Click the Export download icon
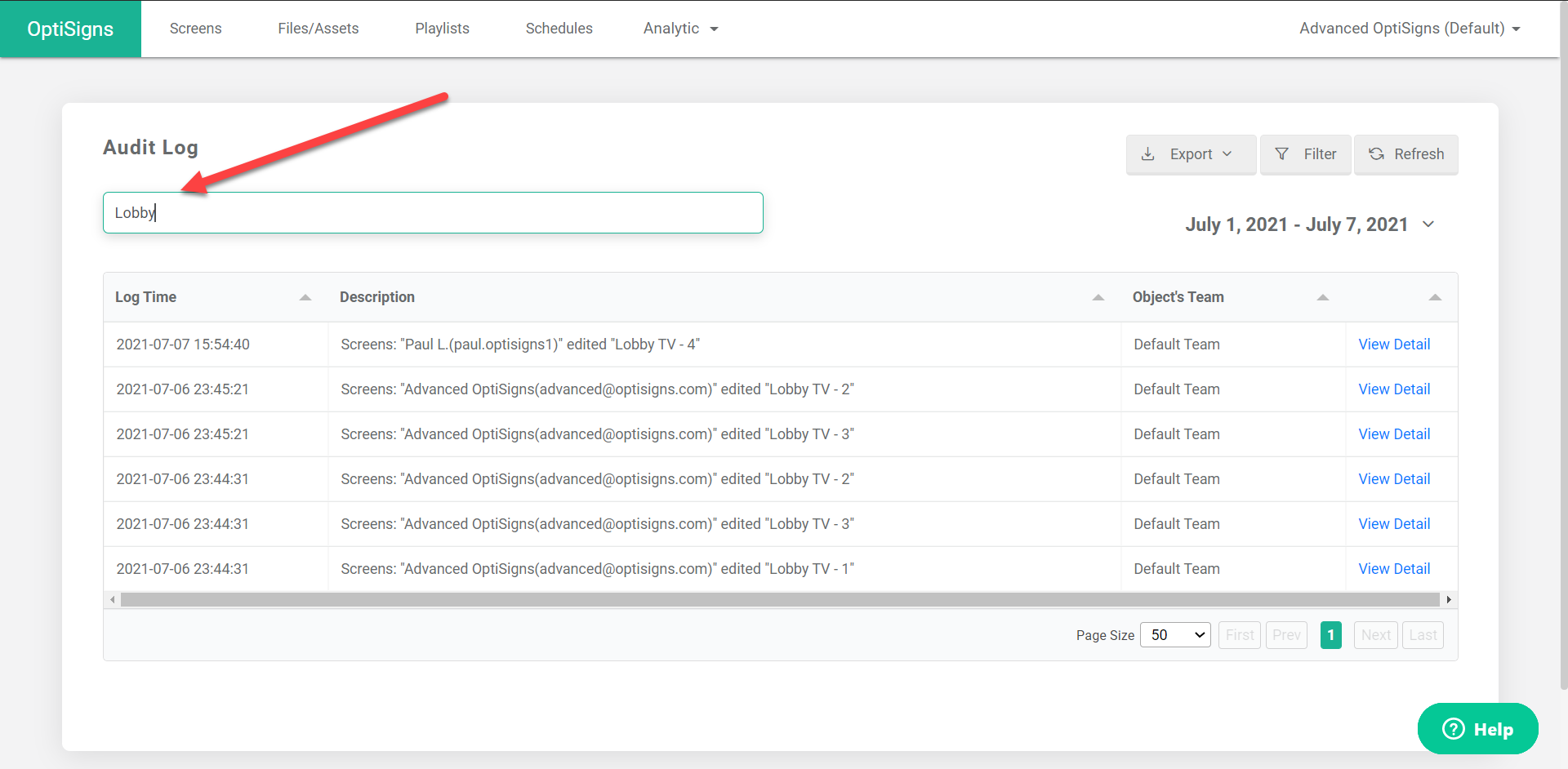Viewport: 1568px width, 769px height. pyautogui.click(x=1147, y=154)
